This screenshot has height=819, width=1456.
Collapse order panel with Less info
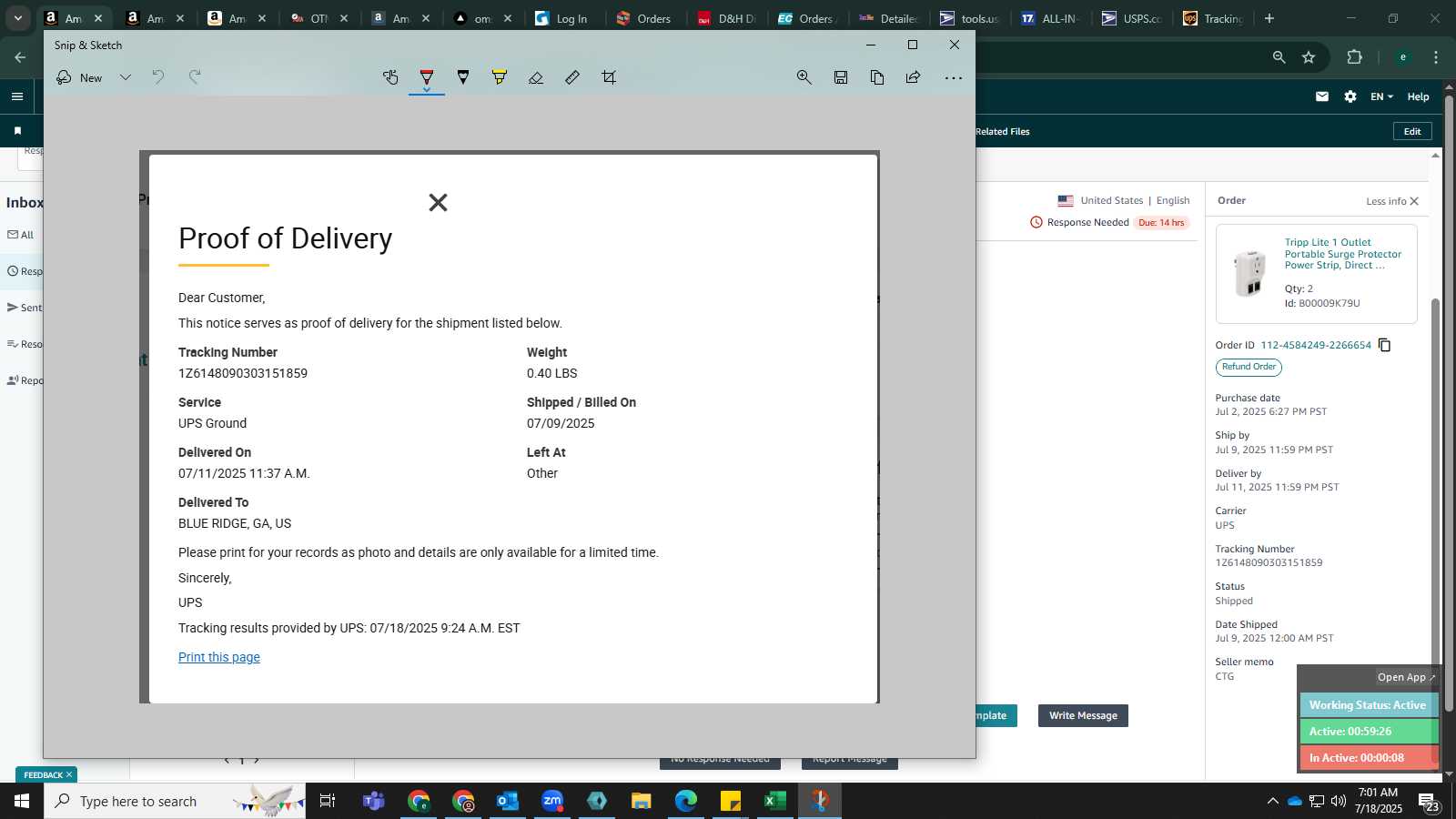point(1392,201)
